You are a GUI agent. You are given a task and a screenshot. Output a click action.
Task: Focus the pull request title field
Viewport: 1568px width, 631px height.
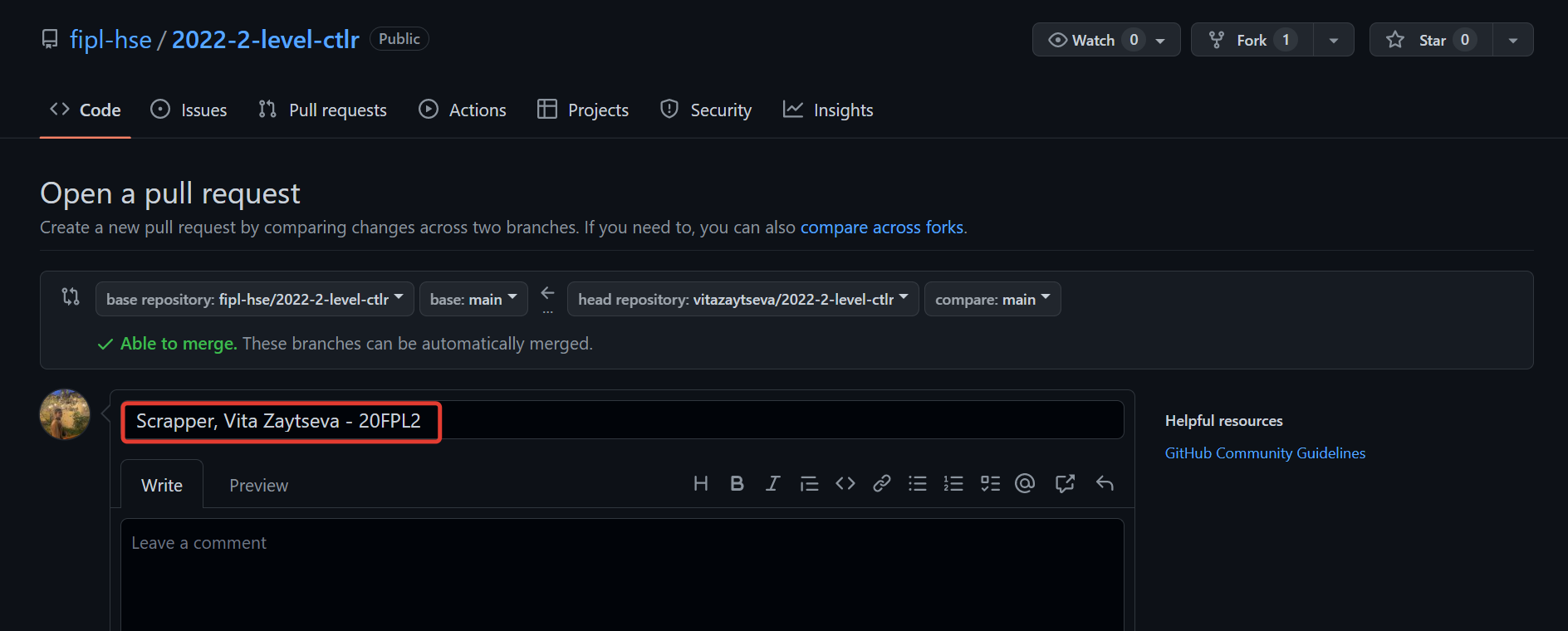[x=622, y=420]
